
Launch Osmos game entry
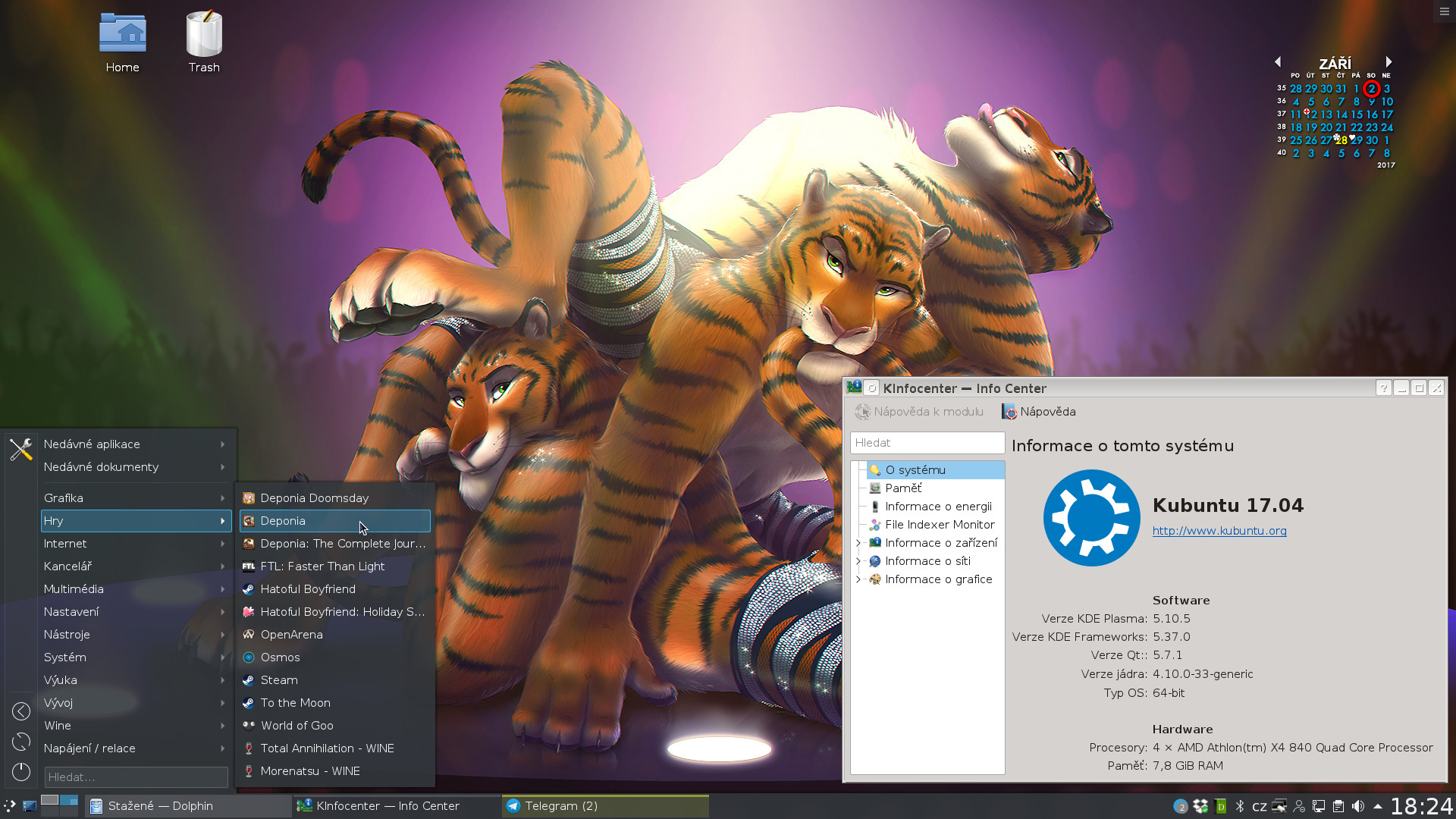click(335, 657)
